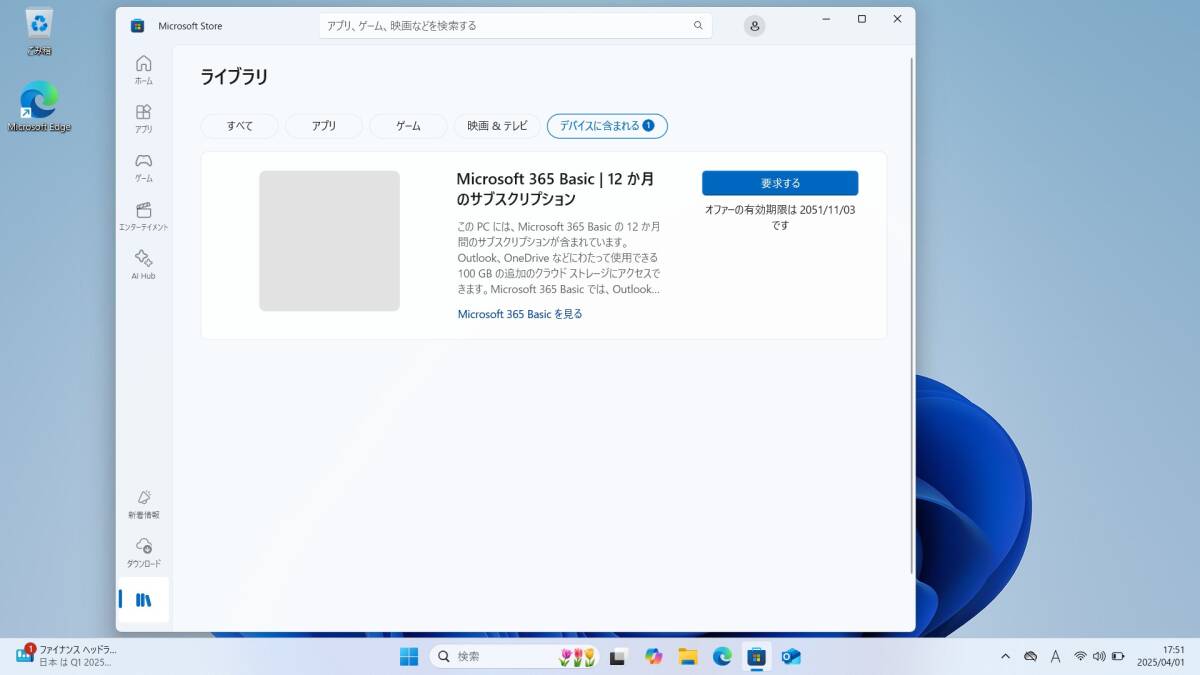Launch Copilot from the taskbar

[654, 657]
